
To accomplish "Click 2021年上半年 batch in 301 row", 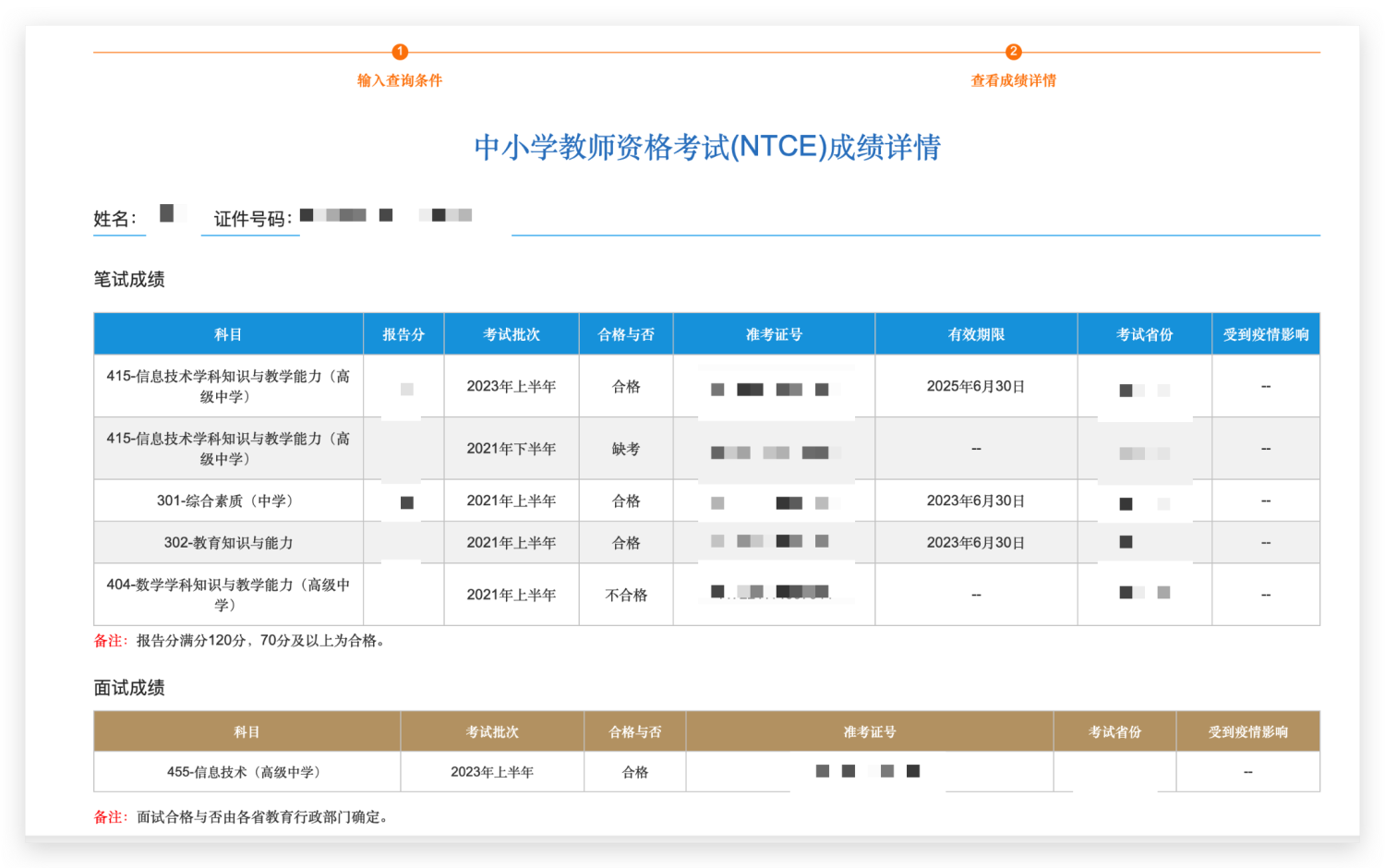I will click(512, 500).
